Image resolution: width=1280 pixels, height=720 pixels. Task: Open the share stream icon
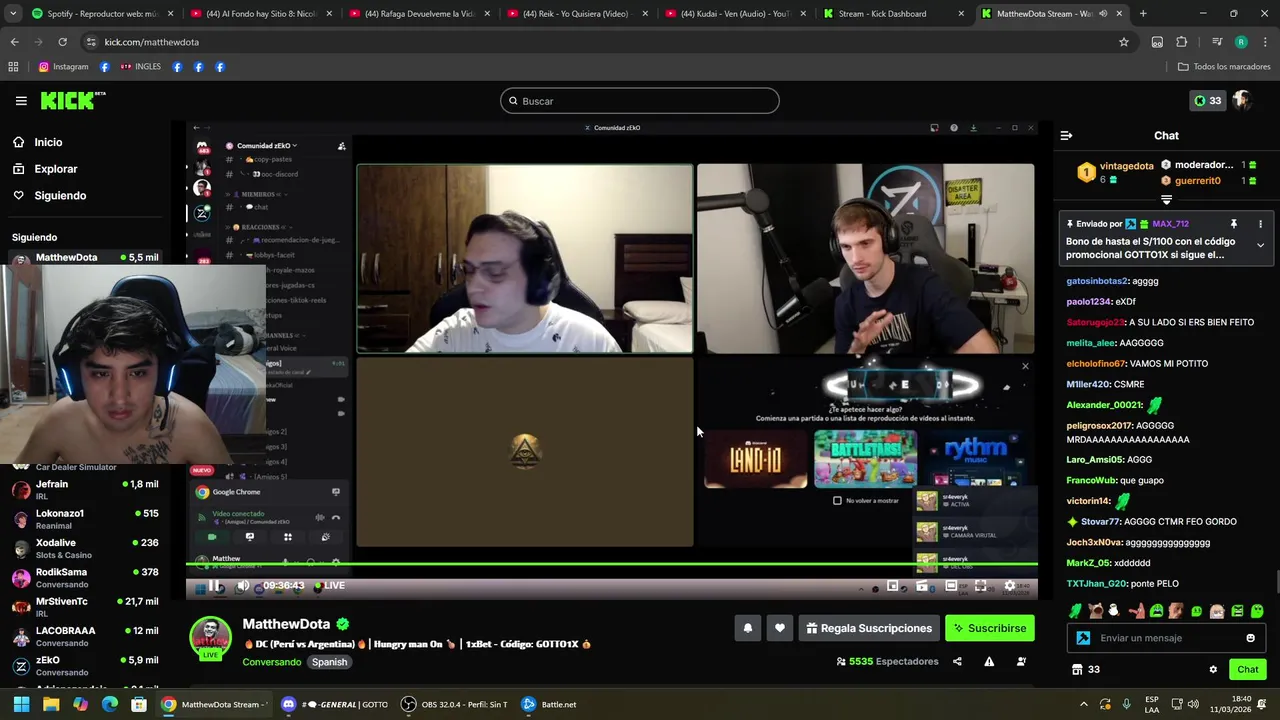click(x=957, y=661)
